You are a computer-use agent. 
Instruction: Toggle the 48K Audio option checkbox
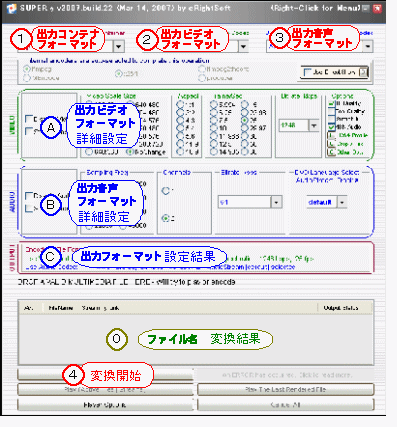pyautogui.click(x=331, y=127)
